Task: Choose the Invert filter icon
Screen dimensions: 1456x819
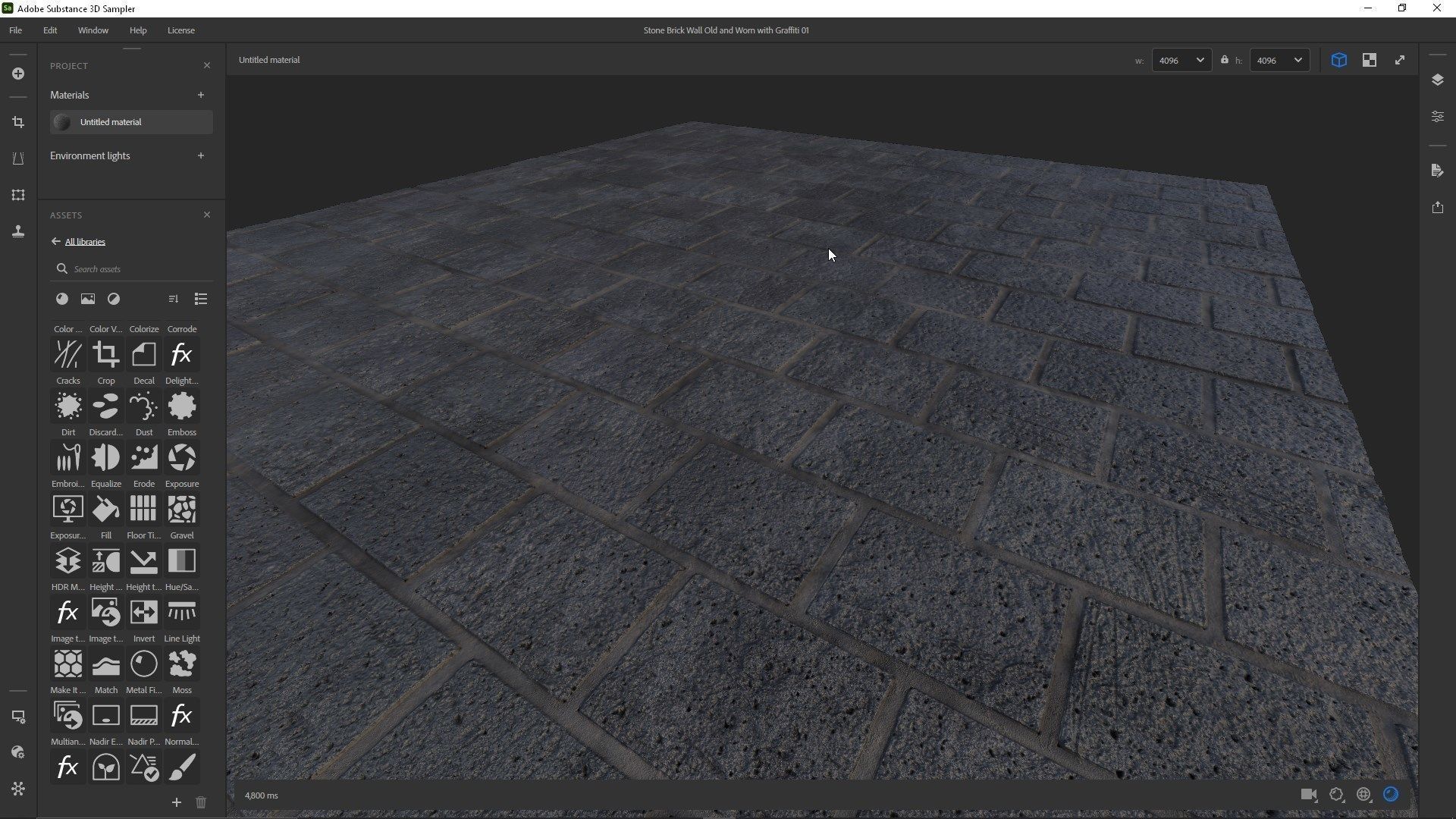Action: click(x=143, y=613)
